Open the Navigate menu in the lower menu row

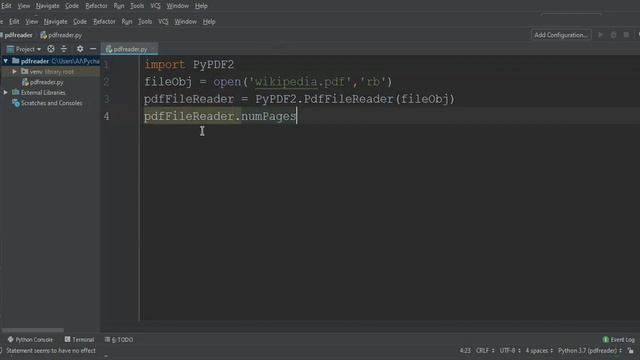tap(56, 22)
